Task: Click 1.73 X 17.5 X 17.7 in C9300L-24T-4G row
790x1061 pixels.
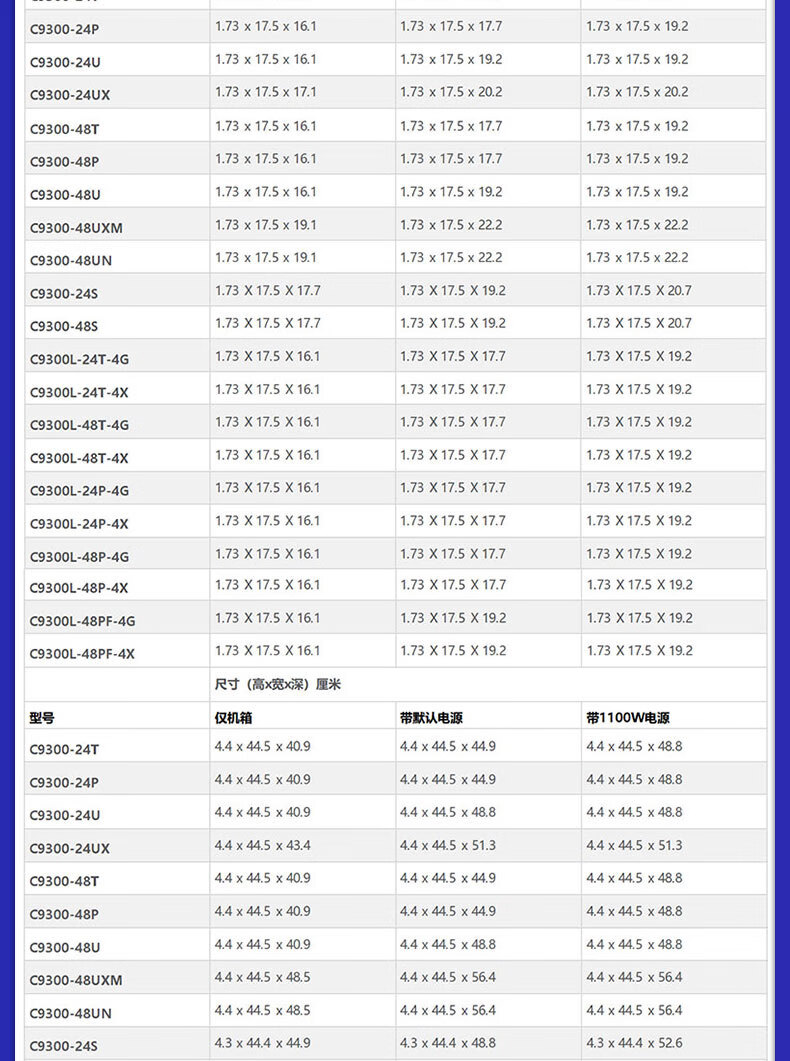Action: click(453, 356)
